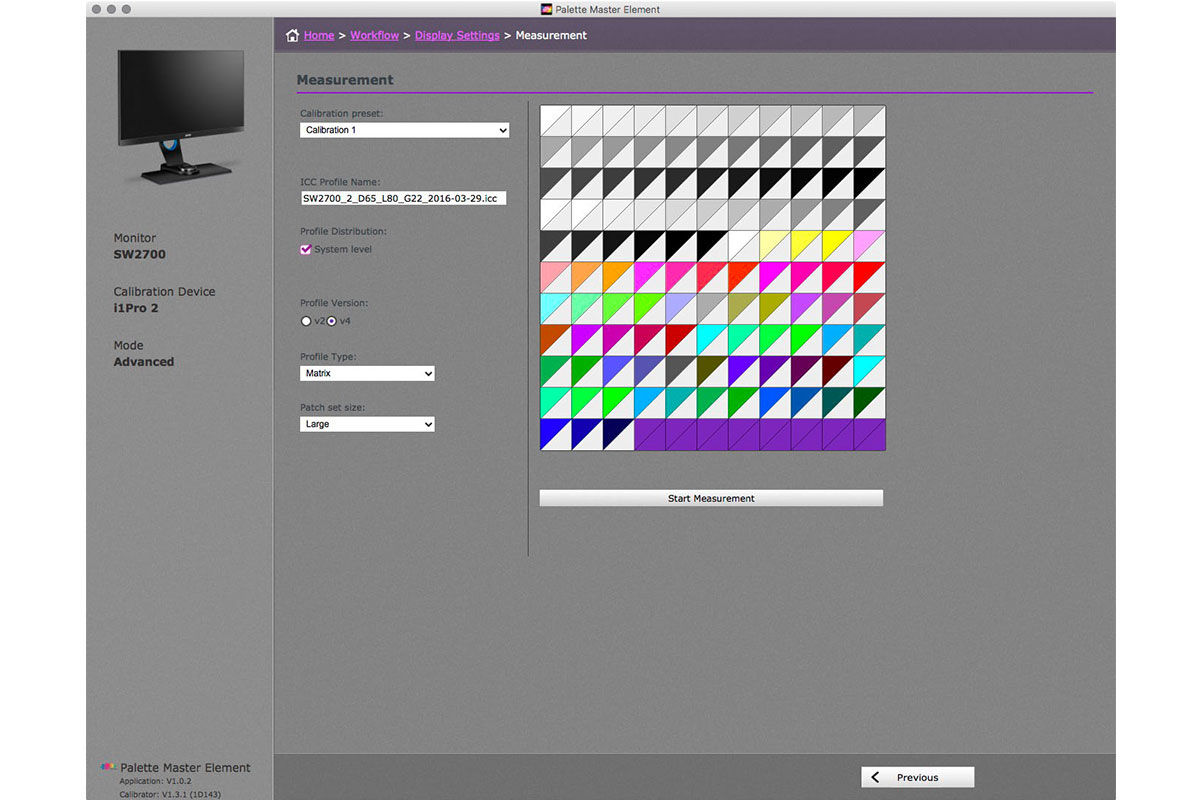Image resolution: width=1200 pixels, height=800 pixels.
Task: Click the calibration device name i1Pro 2
Action: point(136,309)
